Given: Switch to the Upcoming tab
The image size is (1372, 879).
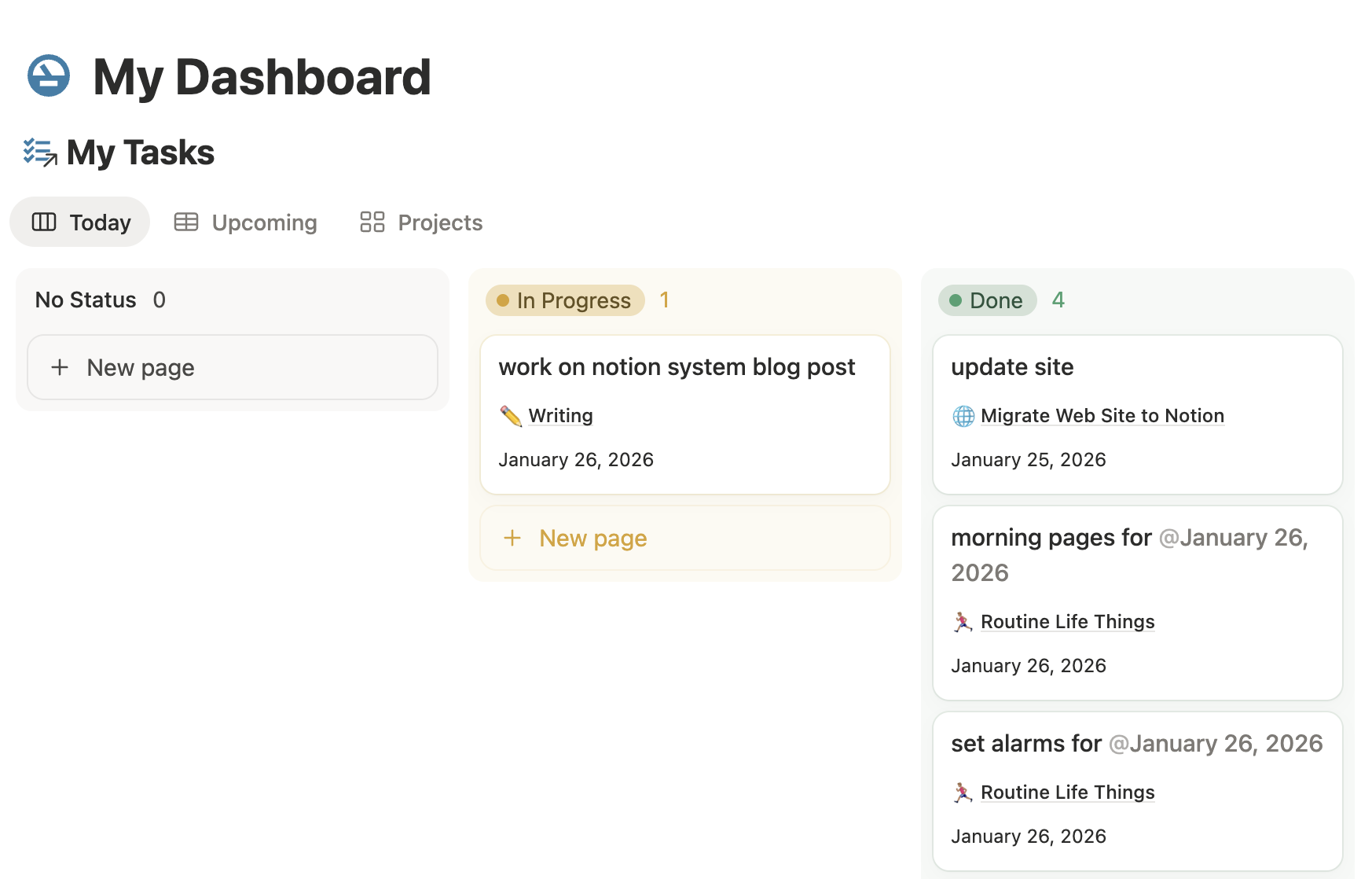Looking at the screenshot, I should 264,222.
